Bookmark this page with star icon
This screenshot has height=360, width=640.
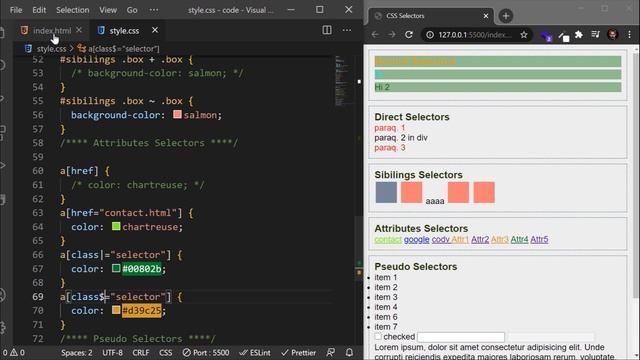tap(524, 35)
